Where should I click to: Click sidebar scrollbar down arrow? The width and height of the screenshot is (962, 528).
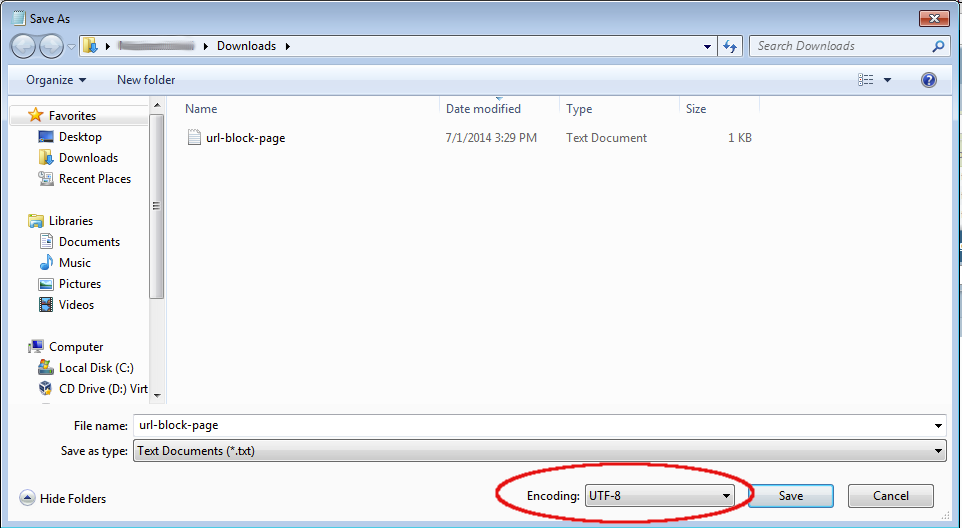click(157, 396)
